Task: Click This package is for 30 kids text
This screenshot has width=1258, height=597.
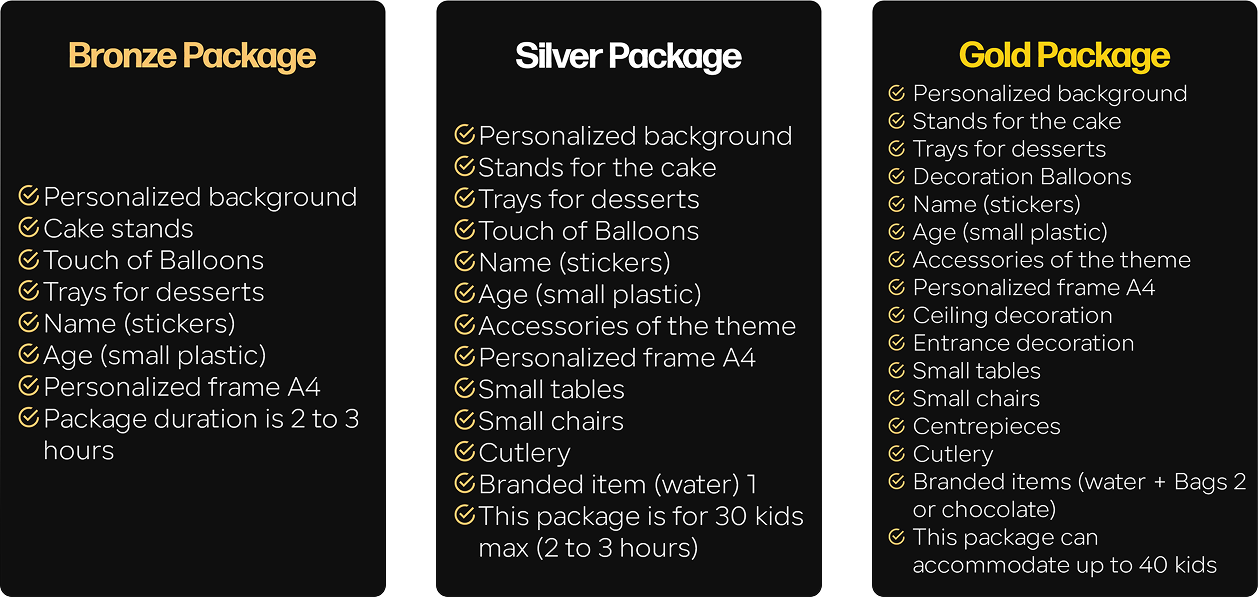Action: point(641,516)
